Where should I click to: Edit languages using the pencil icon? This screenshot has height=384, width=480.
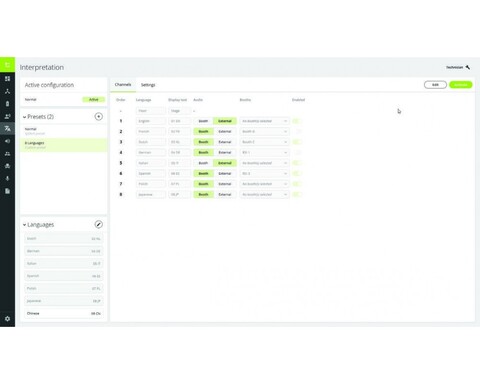click(x=98, y=224)
